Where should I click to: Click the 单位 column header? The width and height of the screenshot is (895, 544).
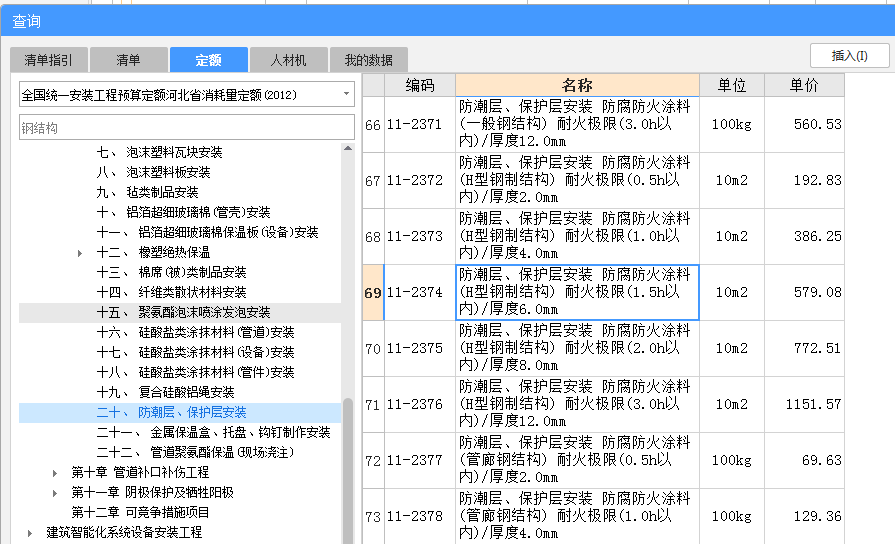732,85
